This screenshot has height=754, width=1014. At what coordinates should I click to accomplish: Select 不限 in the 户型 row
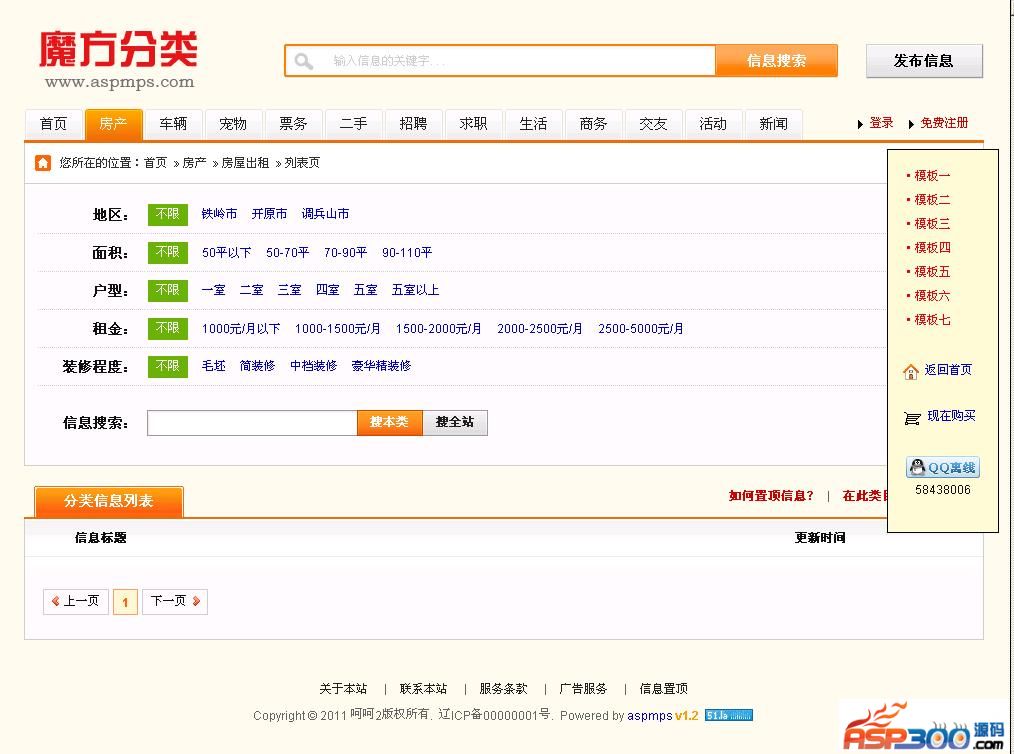click(167, 290)
